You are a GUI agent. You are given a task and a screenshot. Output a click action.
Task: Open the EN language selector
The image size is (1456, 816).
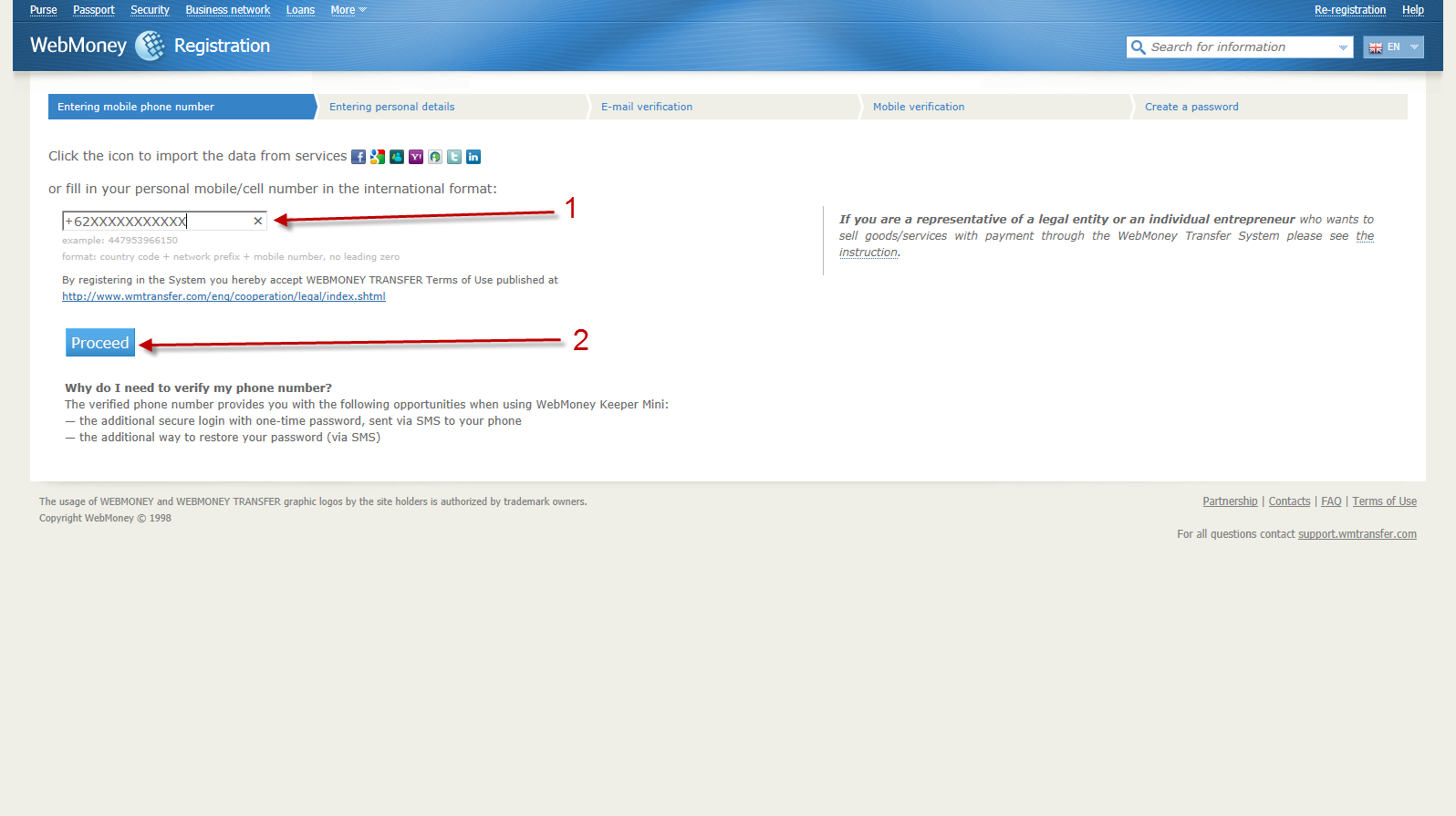1393,47
